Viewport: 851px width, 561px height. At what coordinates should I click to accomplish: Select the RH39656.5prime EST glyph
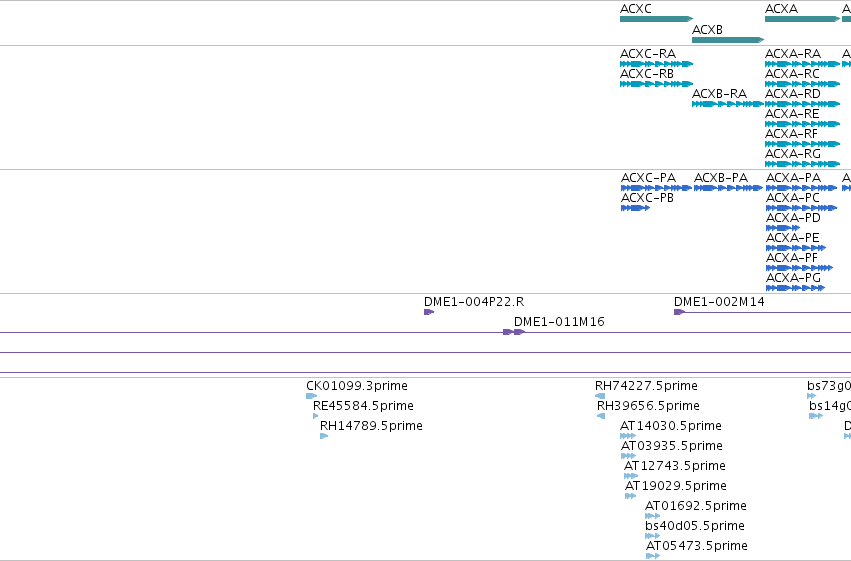click(601, 416)
